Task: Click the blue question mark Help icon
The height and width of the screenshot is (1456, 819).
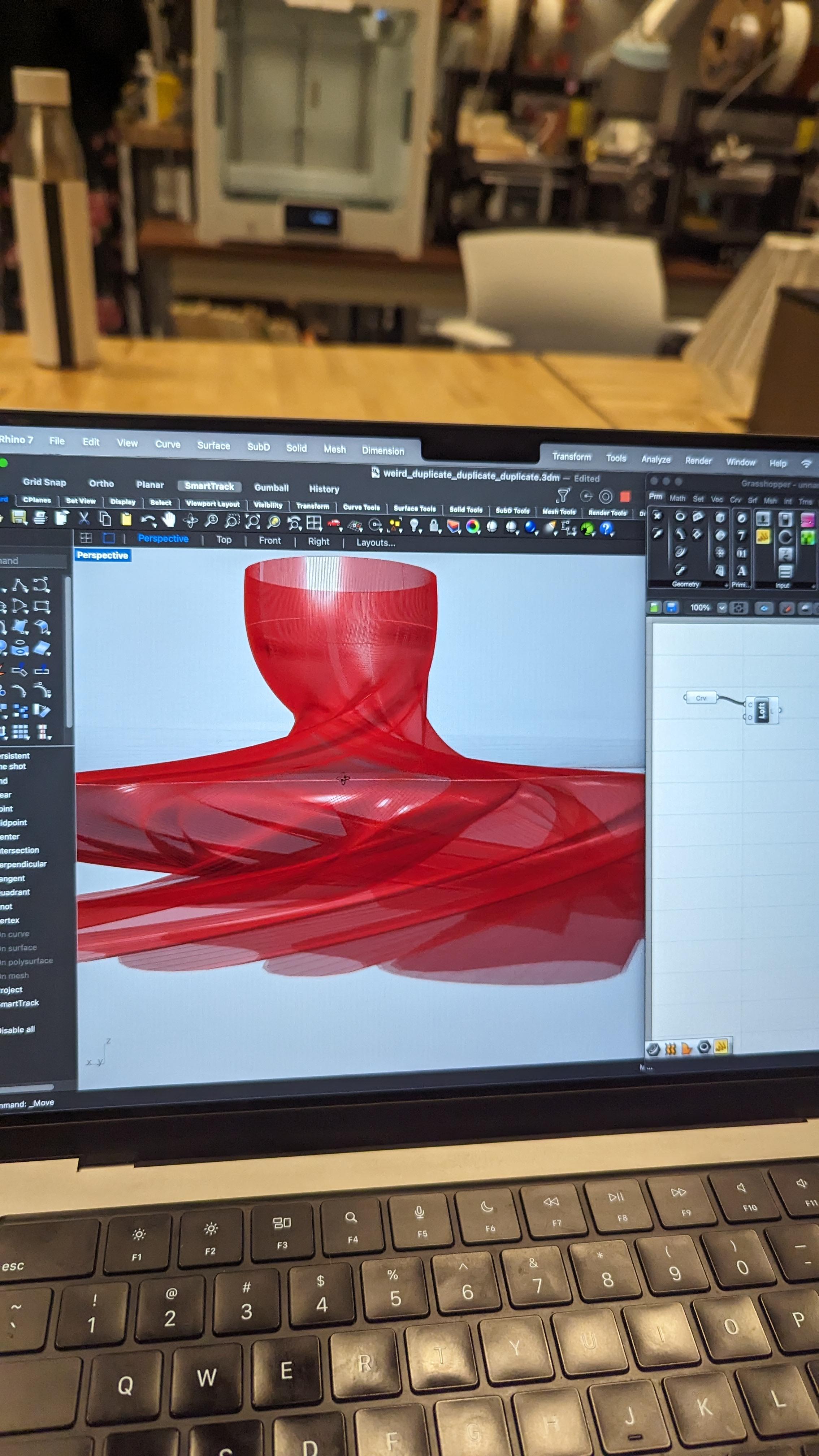Action: [606, 529]
